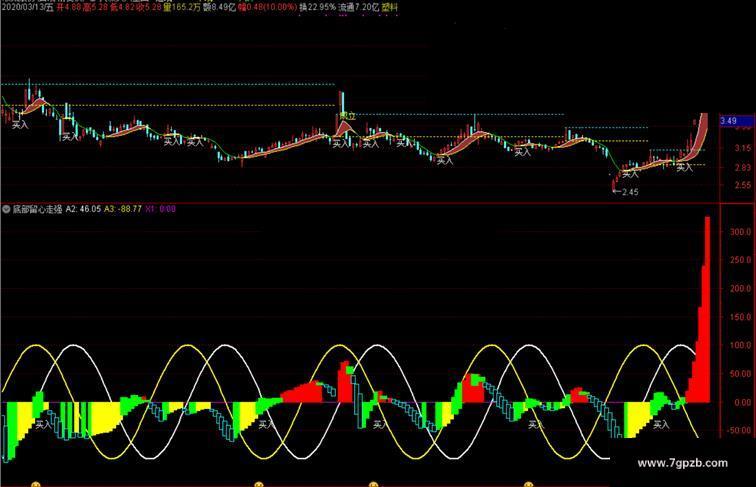
Task: Click the blue 3.49 current price tag
Action: [735, 121]
